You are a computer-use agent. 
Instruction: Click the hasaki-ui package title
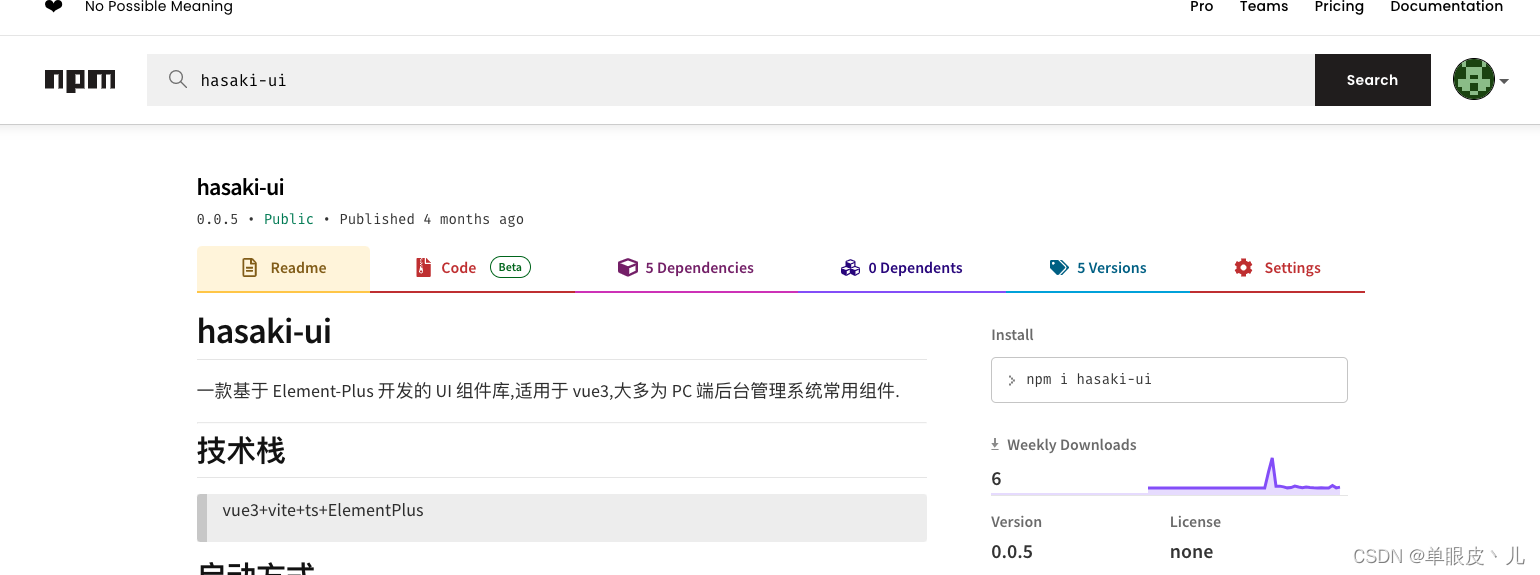tap(241, 187)
